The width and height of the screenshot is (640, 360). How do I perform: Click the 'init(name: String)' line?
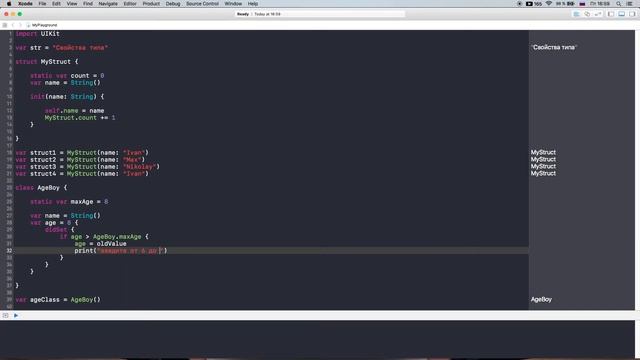(67, 97)
